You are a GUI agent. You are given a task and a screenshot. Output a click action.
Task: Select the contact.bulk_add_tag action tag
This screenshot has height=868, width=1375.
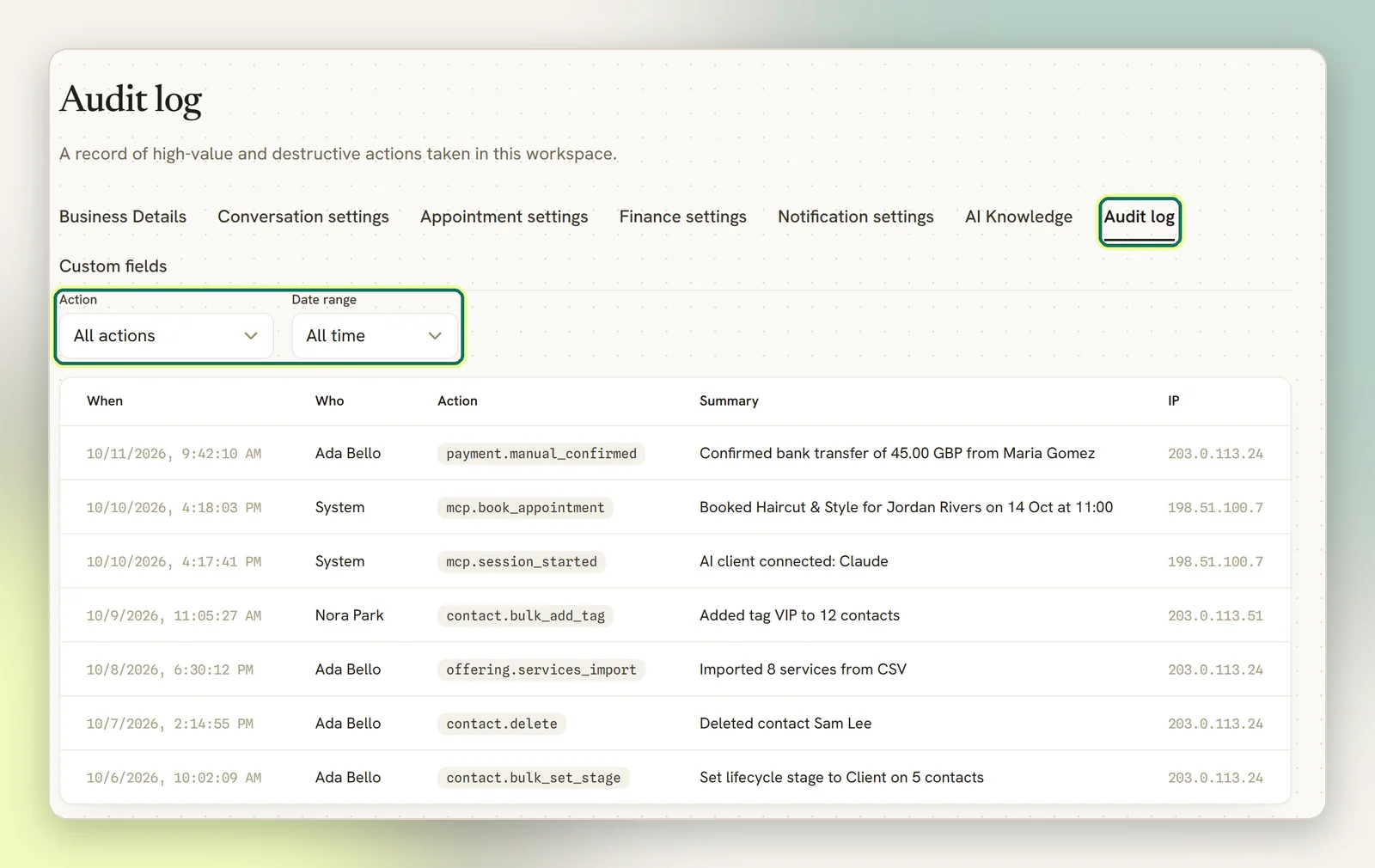(x=525, y=616)
